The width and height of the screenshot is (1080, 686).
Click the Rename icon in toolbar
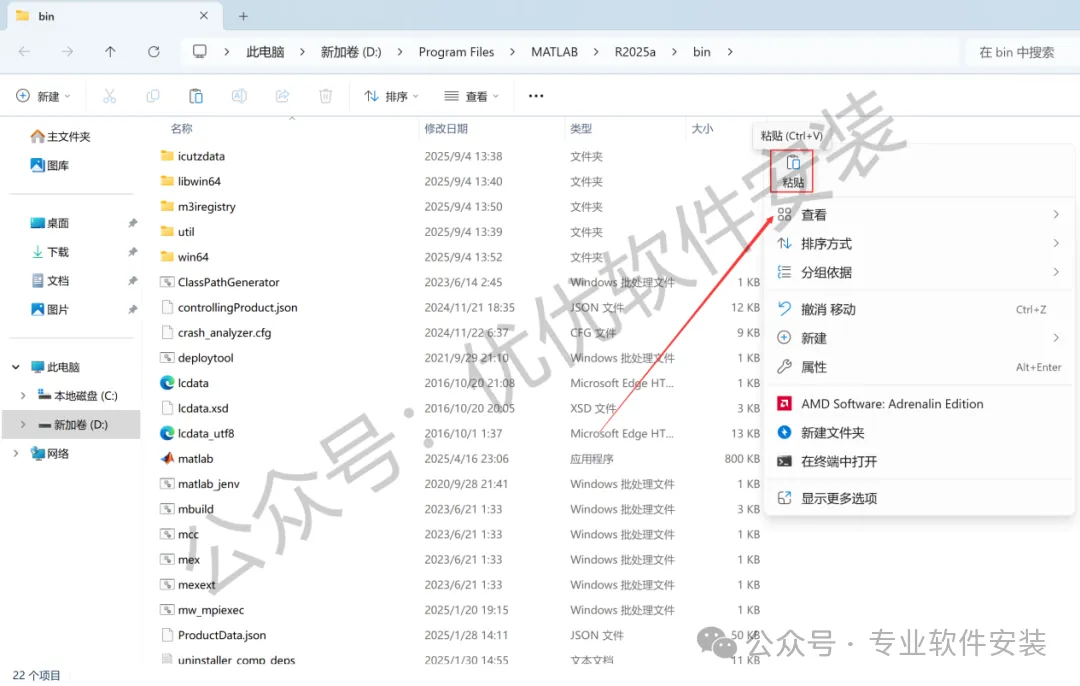[x=239, y=96]
